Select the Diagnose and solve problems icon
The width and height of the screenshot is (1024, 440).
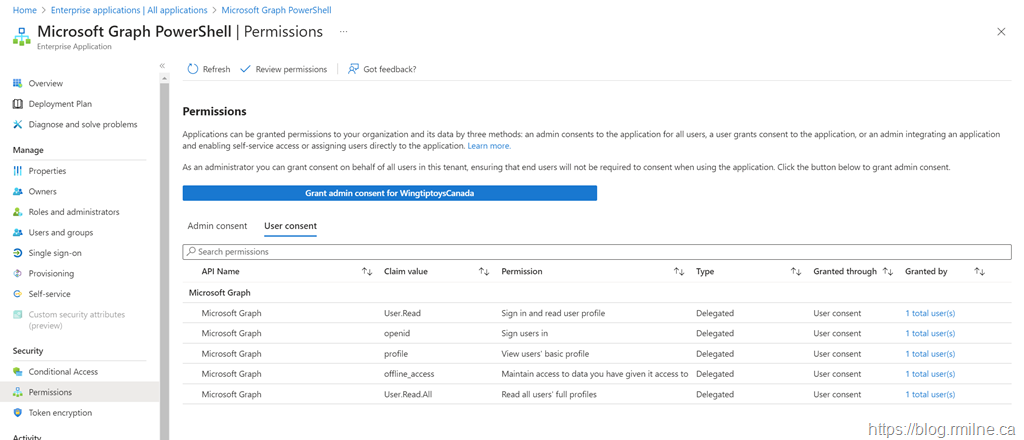(x=18, y=124)
